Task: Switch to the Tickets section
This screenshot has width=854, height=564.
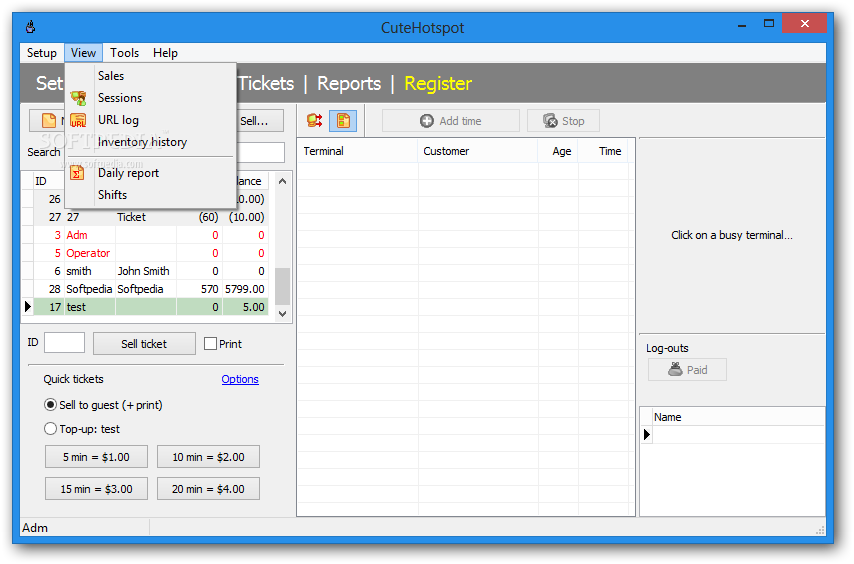Action: click(x=266, y=83)
